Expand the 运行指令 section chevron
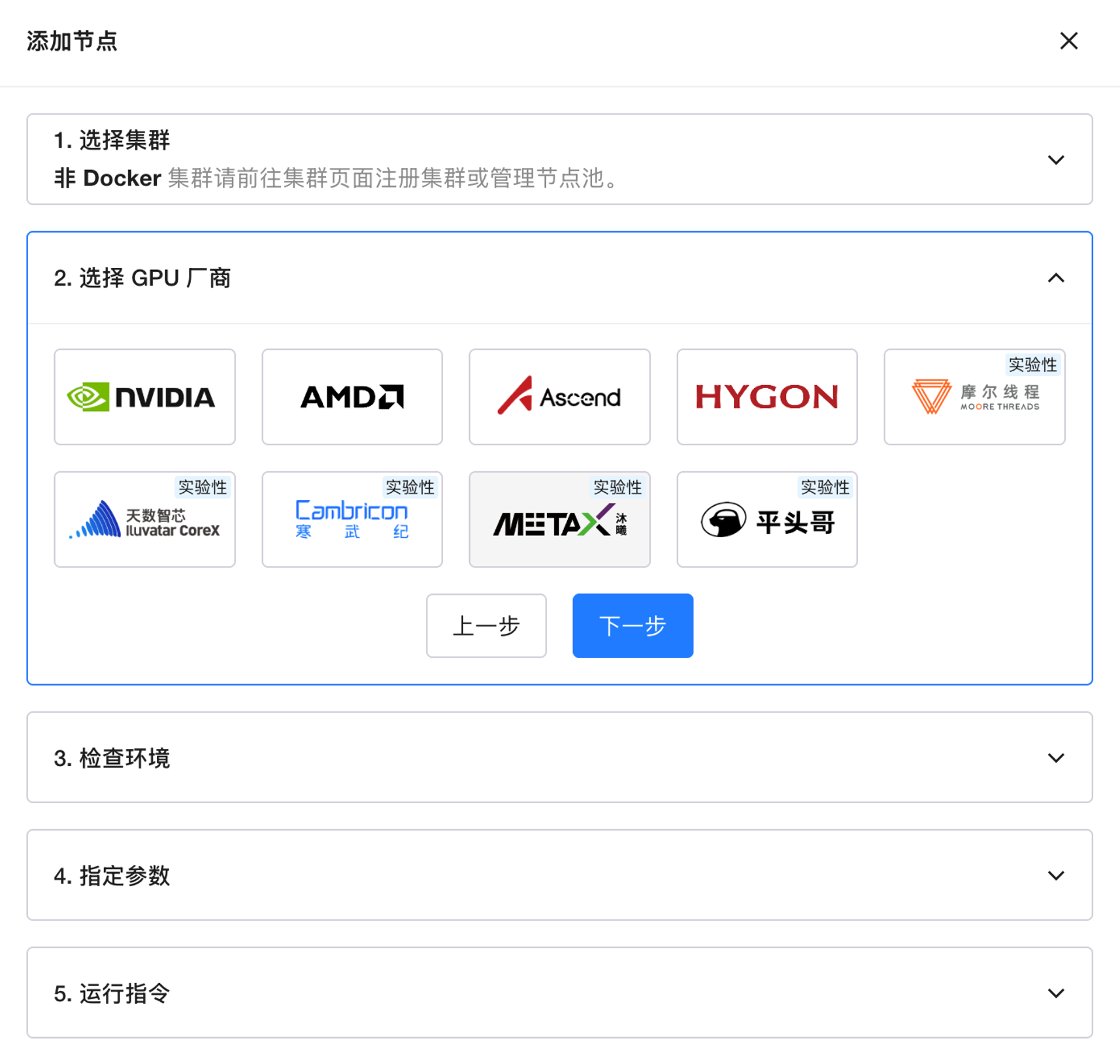Screen dimensions: 1120x1064 1055,993
